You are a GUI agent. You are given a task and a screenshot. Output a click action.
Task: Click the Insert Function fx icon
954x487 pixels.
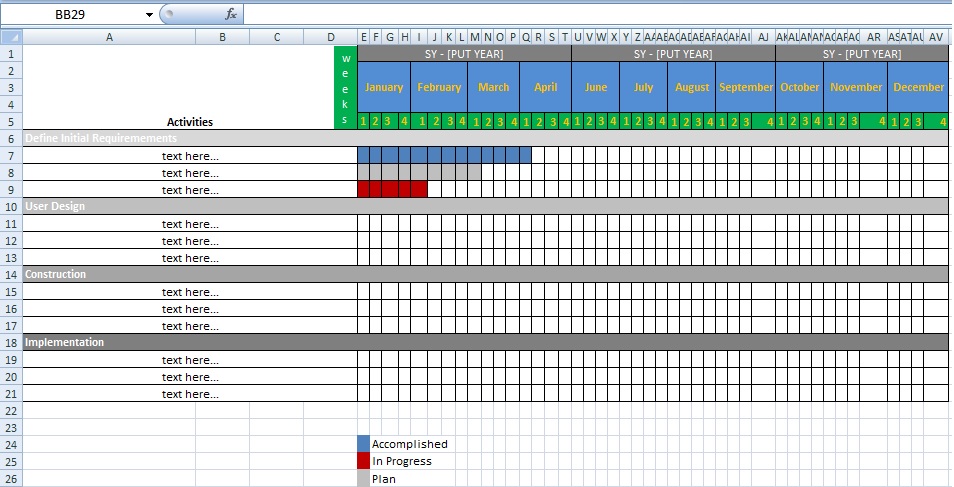(231, 14)
